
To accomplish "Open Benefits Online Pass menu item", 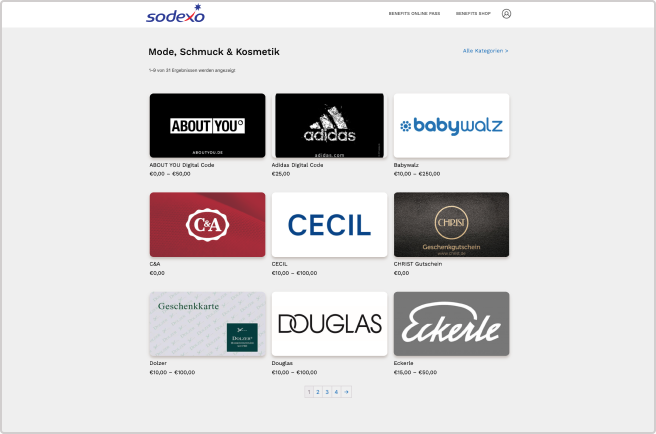I will click(x=414, y=13).
